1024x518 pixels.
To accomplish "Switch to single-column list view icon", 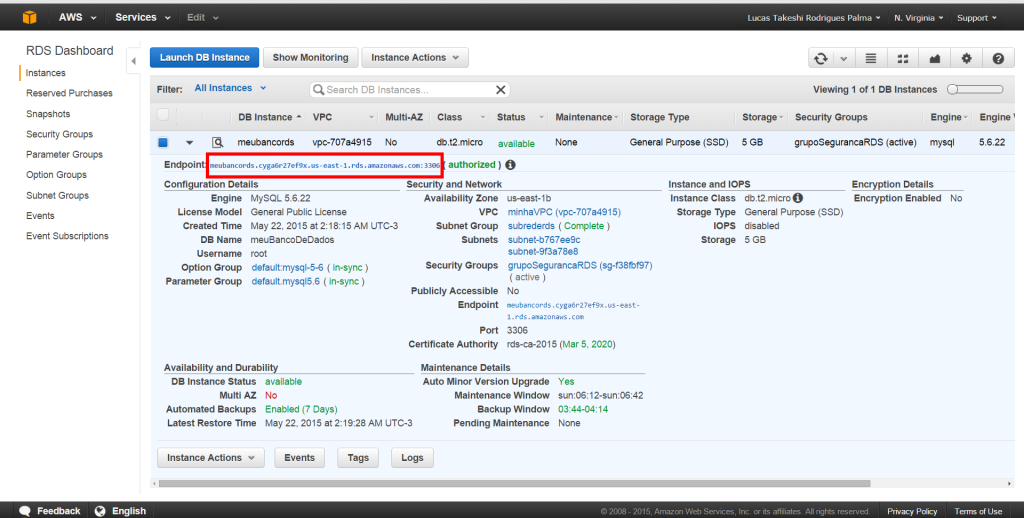I will (871, 58).
